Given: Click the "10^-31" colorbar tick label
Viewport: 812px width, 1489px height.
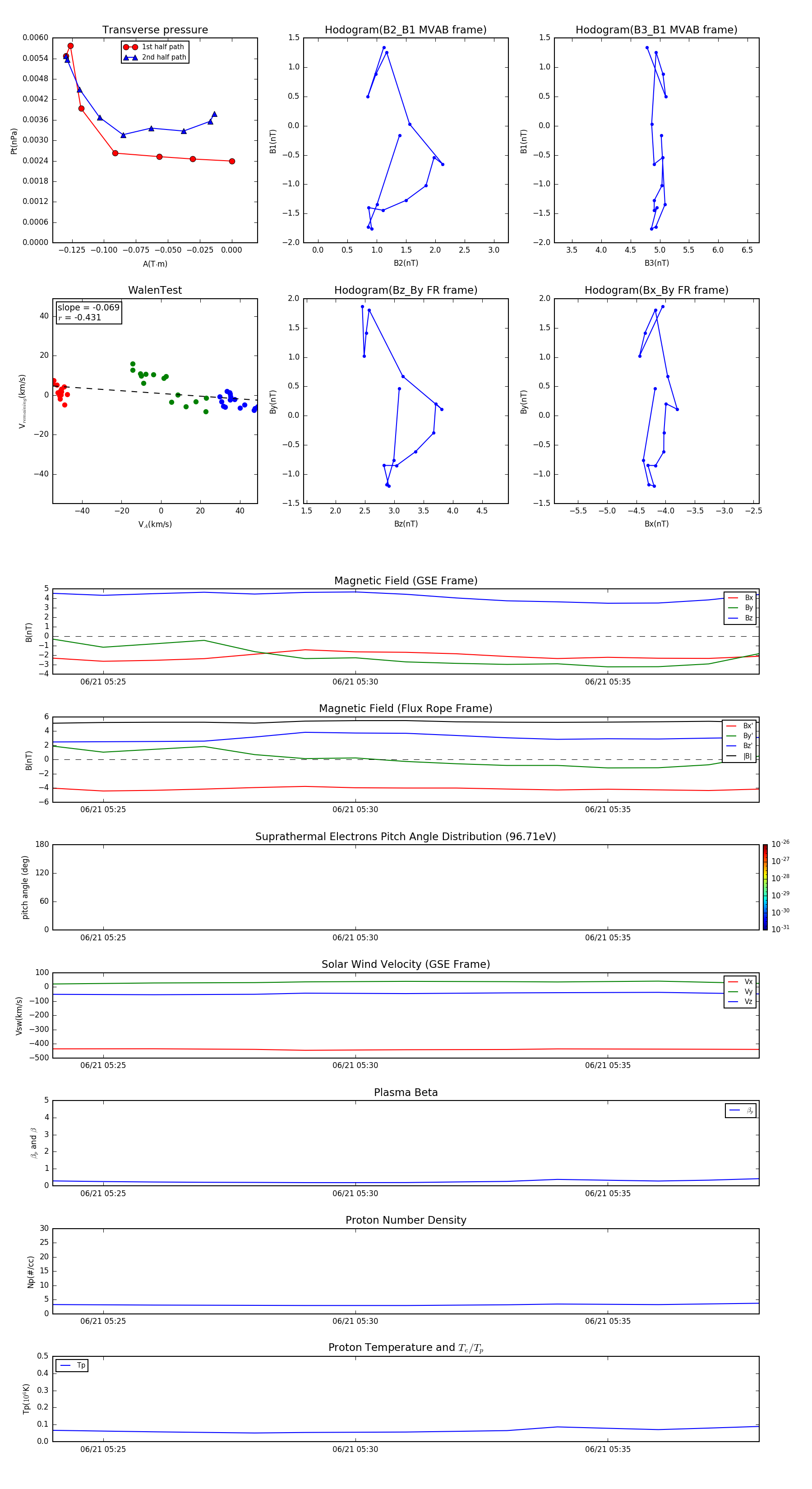Looking at the screenshot, I should (780, 929).
